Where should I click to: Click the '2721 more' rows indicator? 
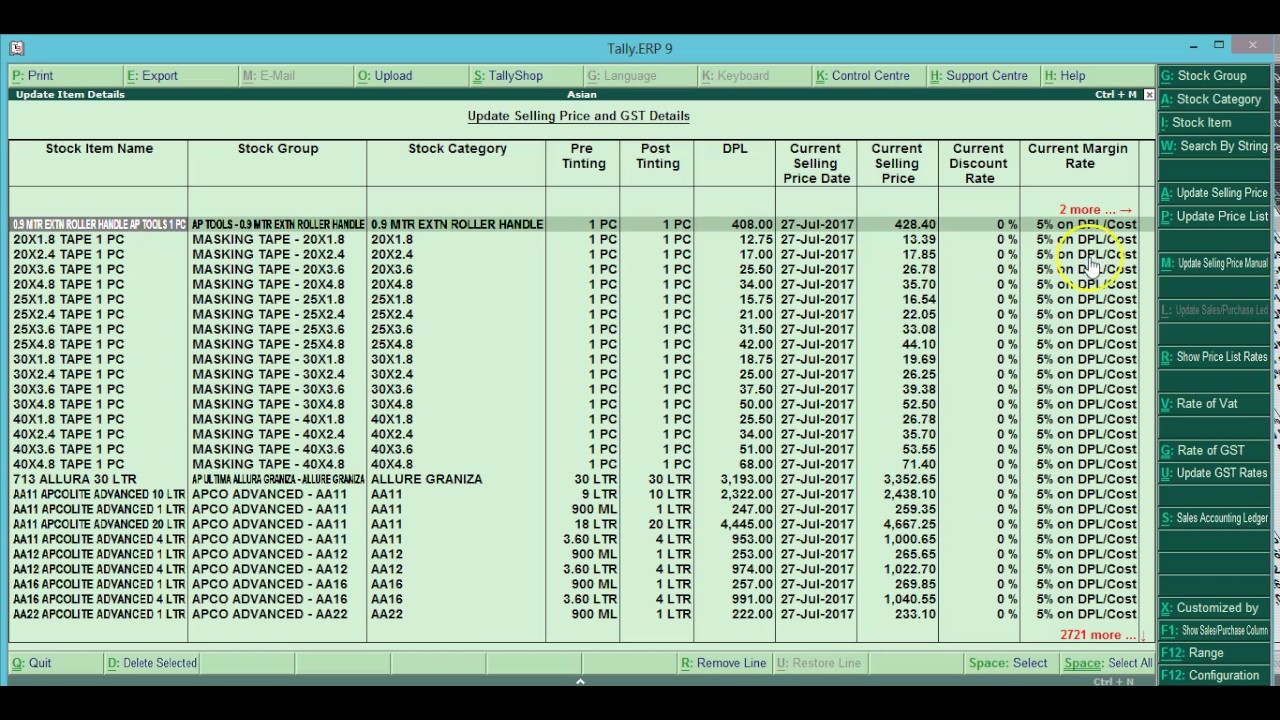pyautogui.click(x=1102, y=635)
